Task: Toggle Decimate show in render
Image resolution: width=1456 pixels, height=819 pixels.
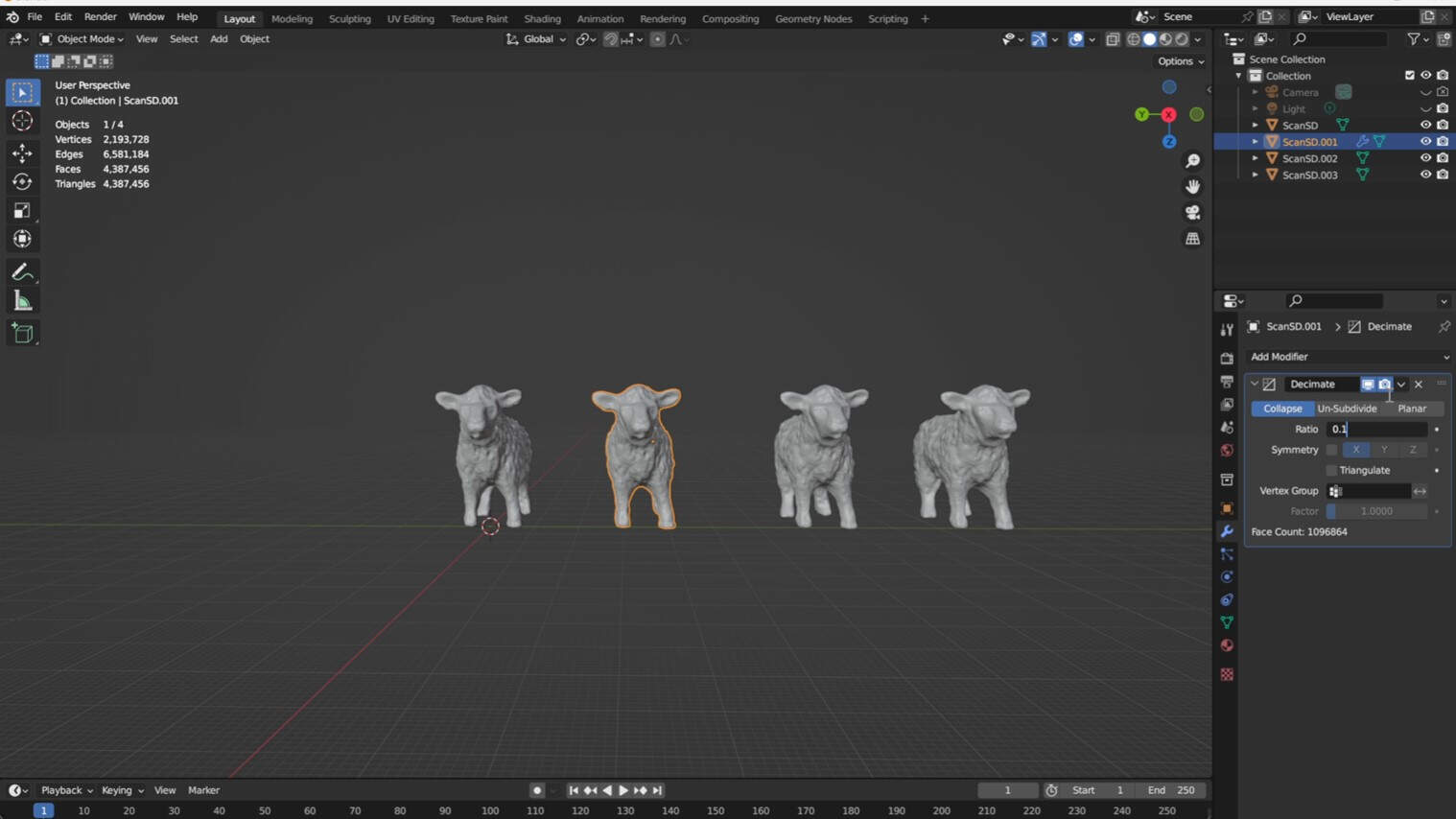Action: (x=1384, y=384)
